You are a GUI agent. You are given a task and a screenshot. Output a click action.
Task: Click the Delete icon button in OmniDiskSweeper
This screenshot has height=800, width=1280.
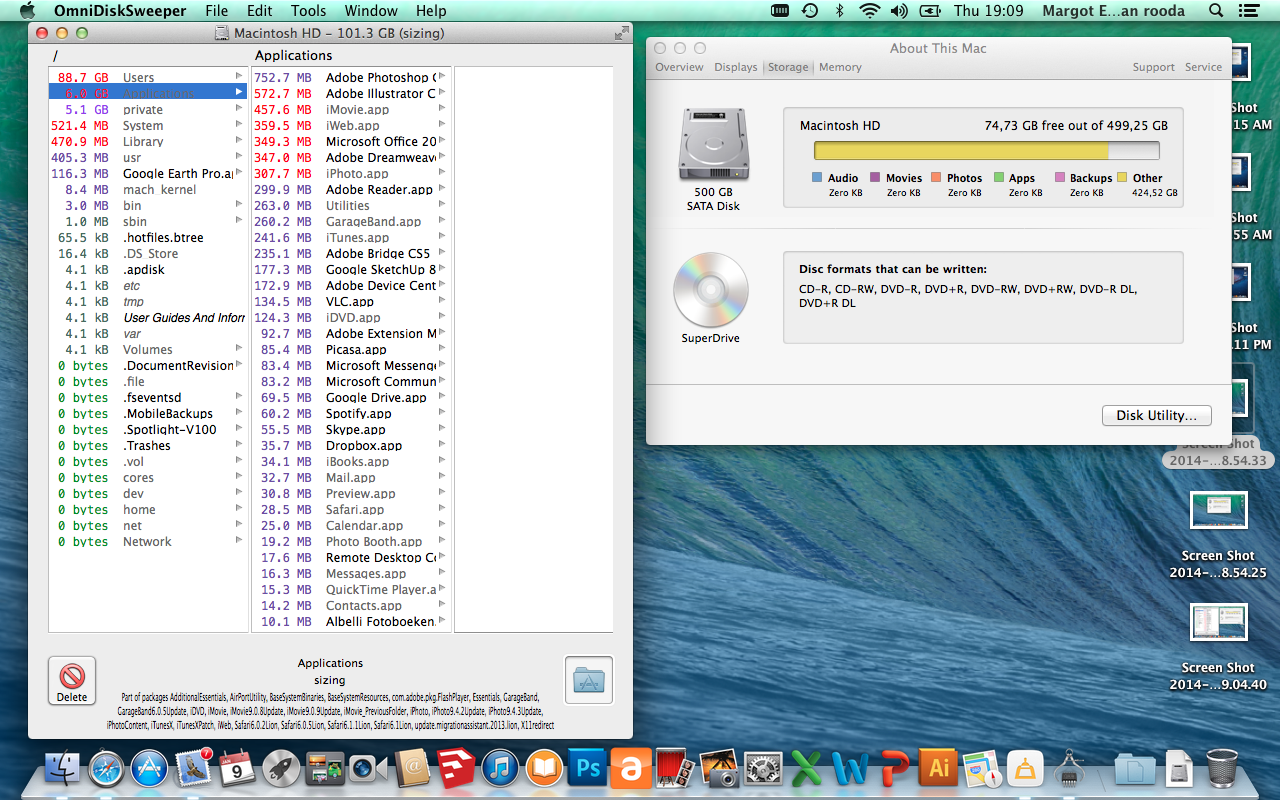72,681
